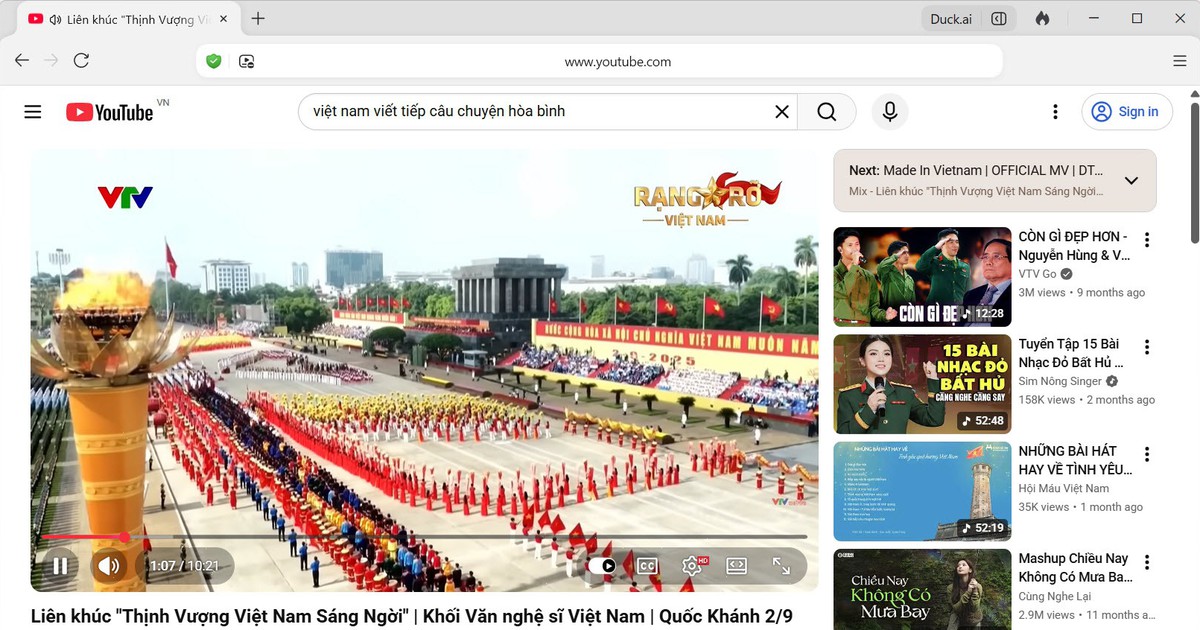Open NHỮNG BÀI HÁT HAY VỀ TÌNH YÊU thumbnail
Image resolution: width=1200 pixels, height=630 pixels.
(x=922, y=491)
